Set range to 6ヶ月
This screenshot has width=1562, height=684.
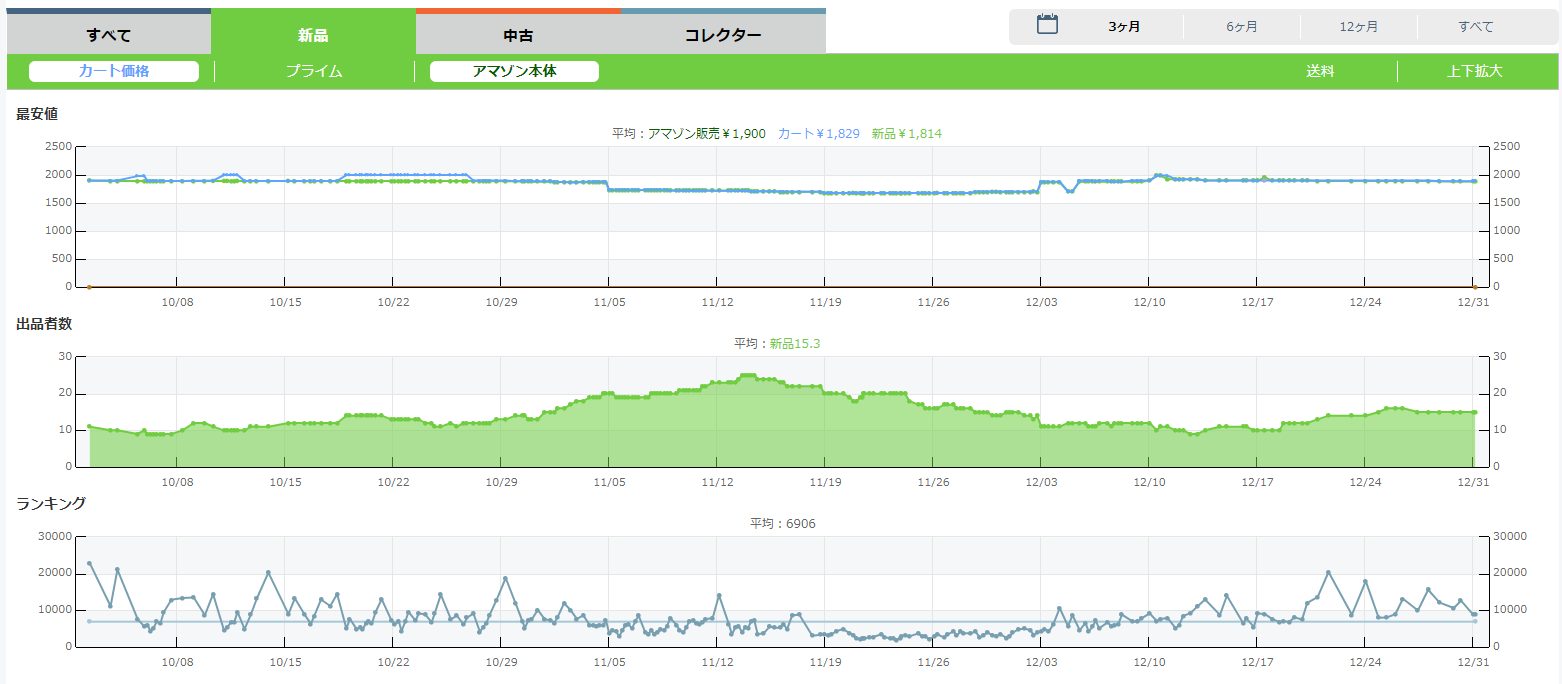[1241, 27]
